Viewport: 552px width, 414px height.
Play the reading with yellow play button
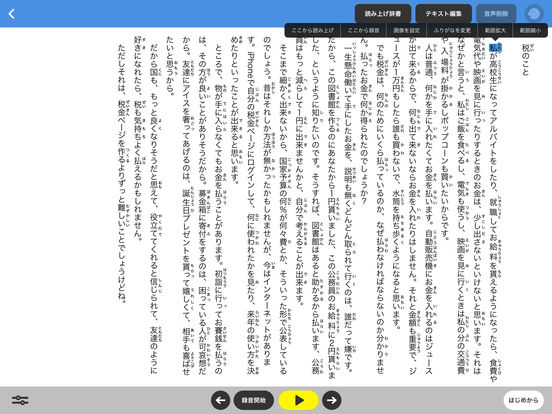pos(299,400)
